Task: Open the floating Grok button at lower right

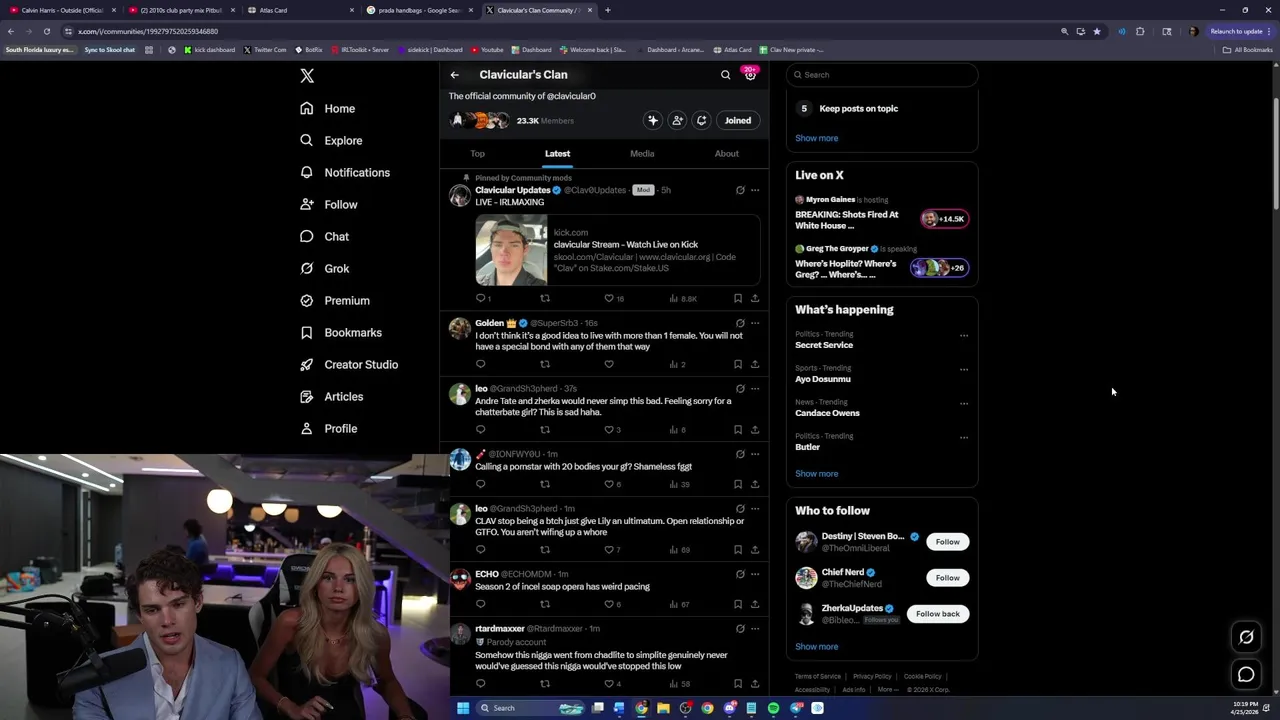Action: 1246,637
